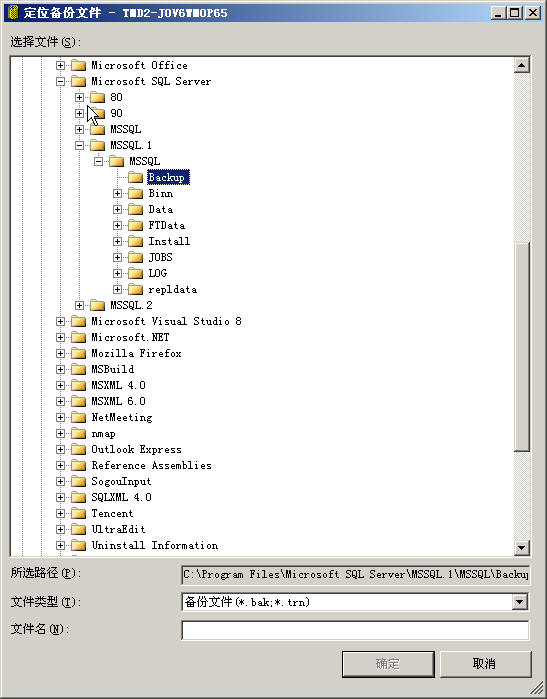This screenshot has width=547, height=699.
Task: Select the Microsoft.NET label
Action: coord(130,337)
